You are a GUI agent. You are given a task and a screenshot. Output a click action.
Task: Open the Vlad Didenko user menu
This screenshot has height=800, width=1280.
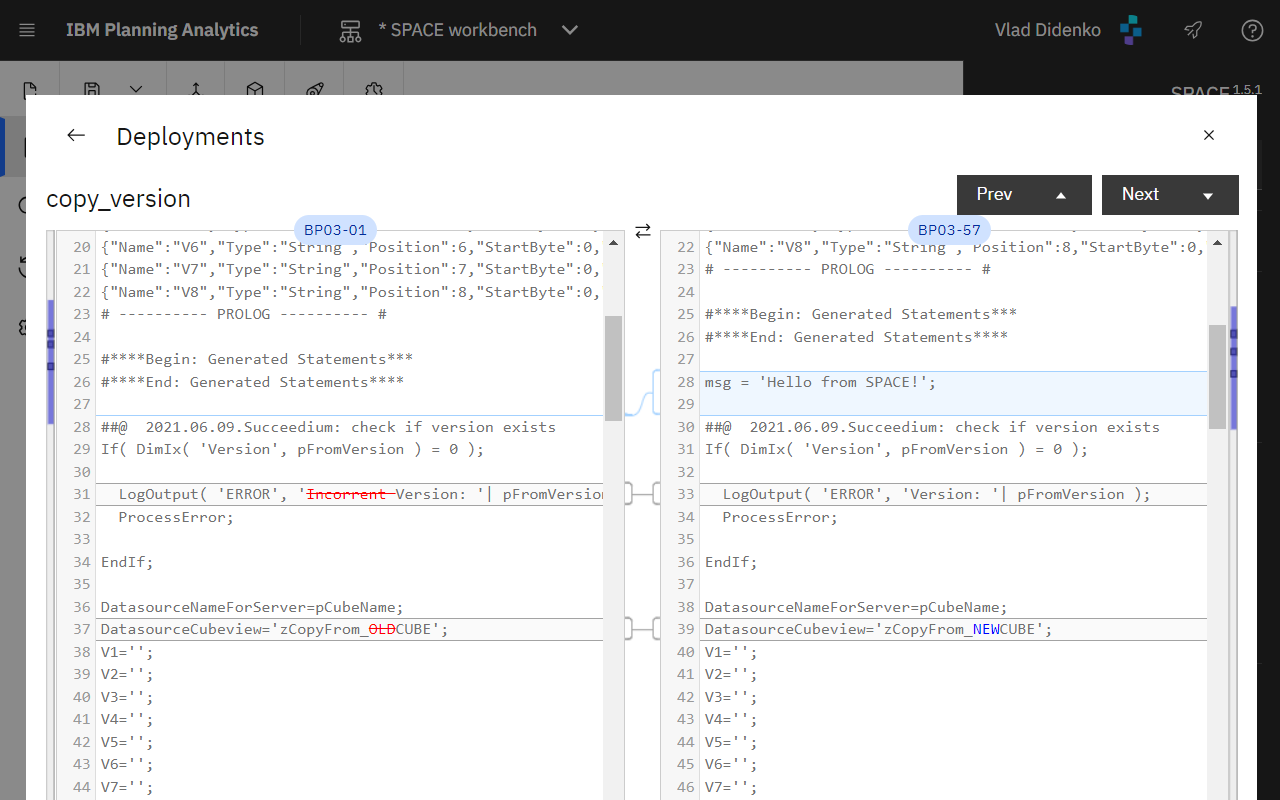1048,30
